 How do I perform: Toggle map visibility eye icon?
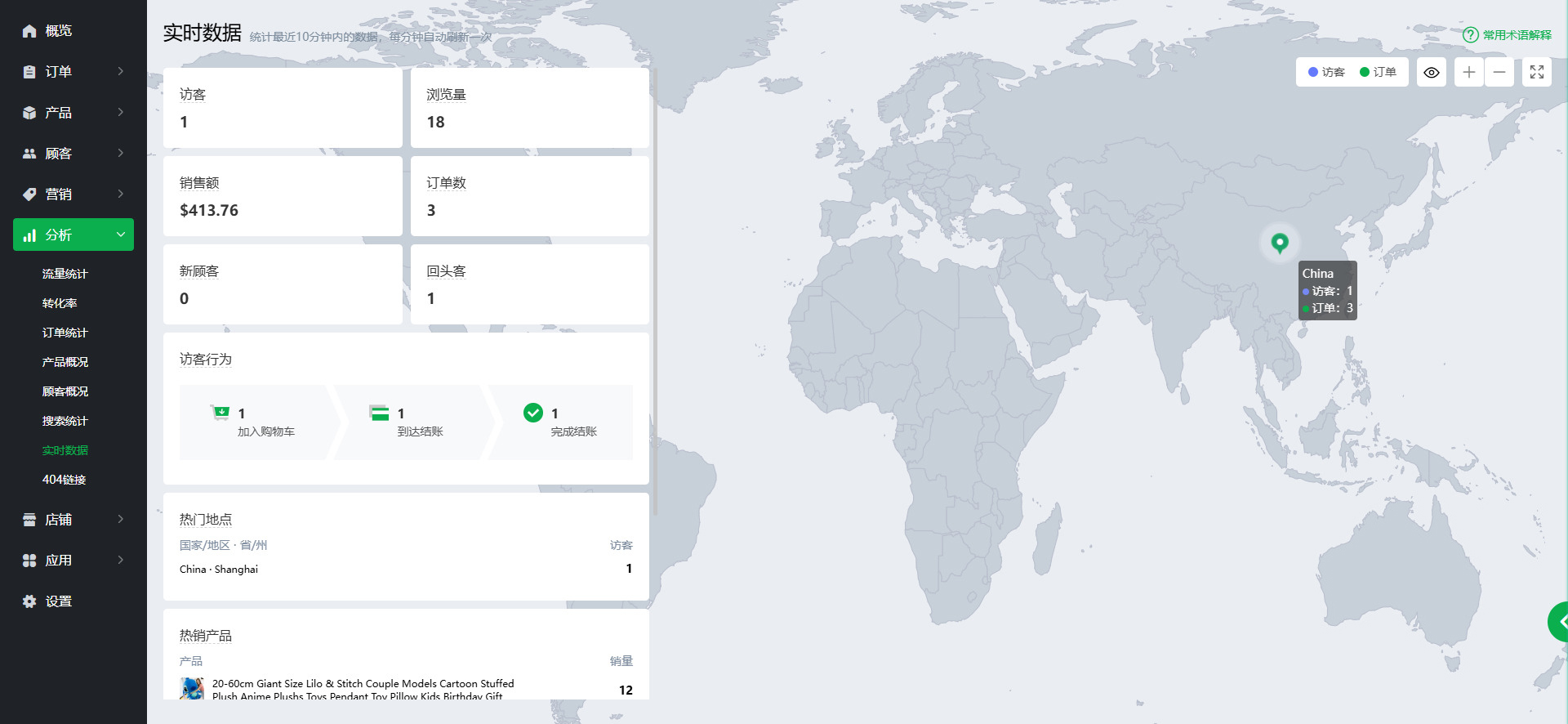click(x=1432, y=72)
